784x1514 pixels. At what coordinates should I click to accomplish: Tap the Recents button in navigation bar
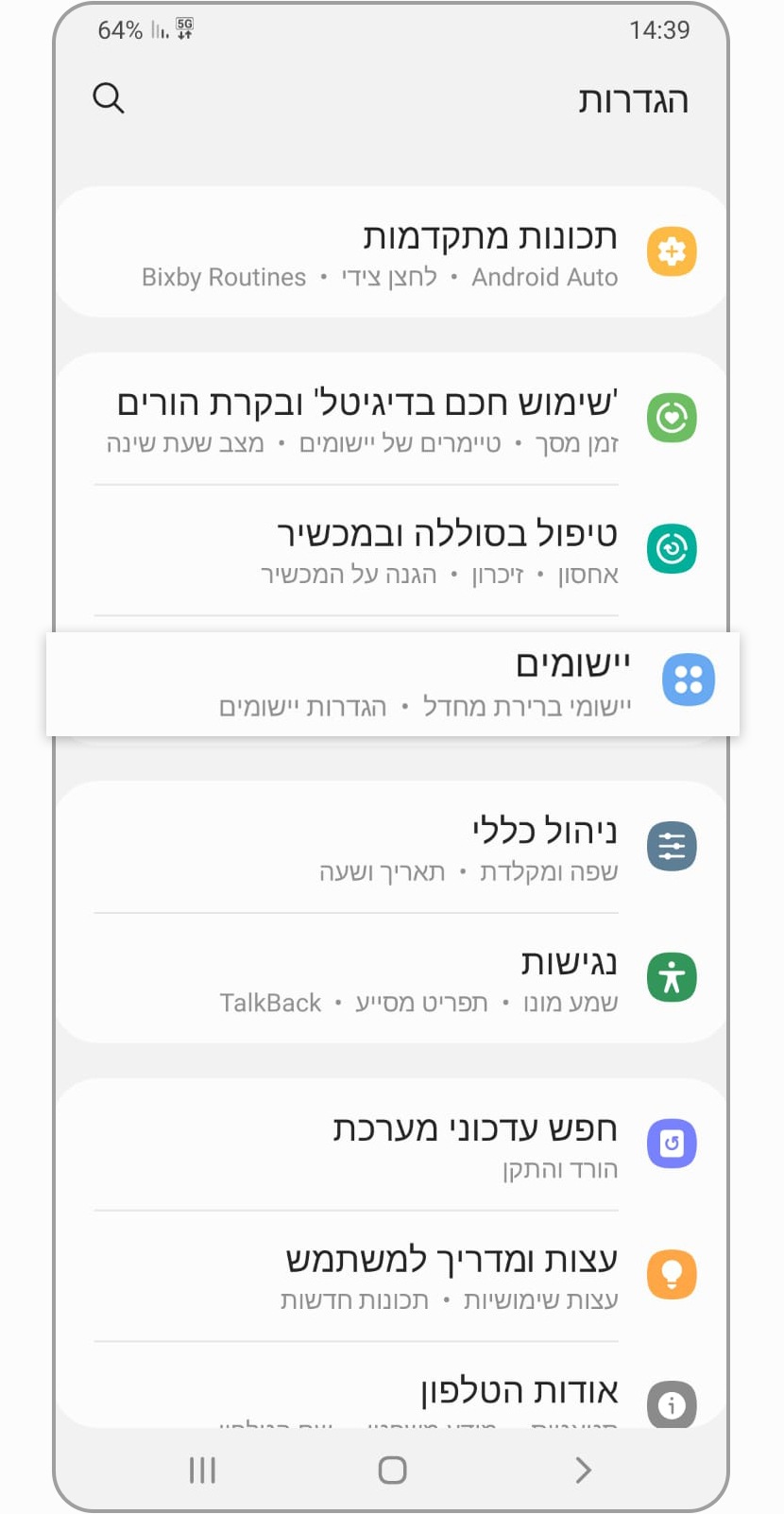pos(202,1470)
